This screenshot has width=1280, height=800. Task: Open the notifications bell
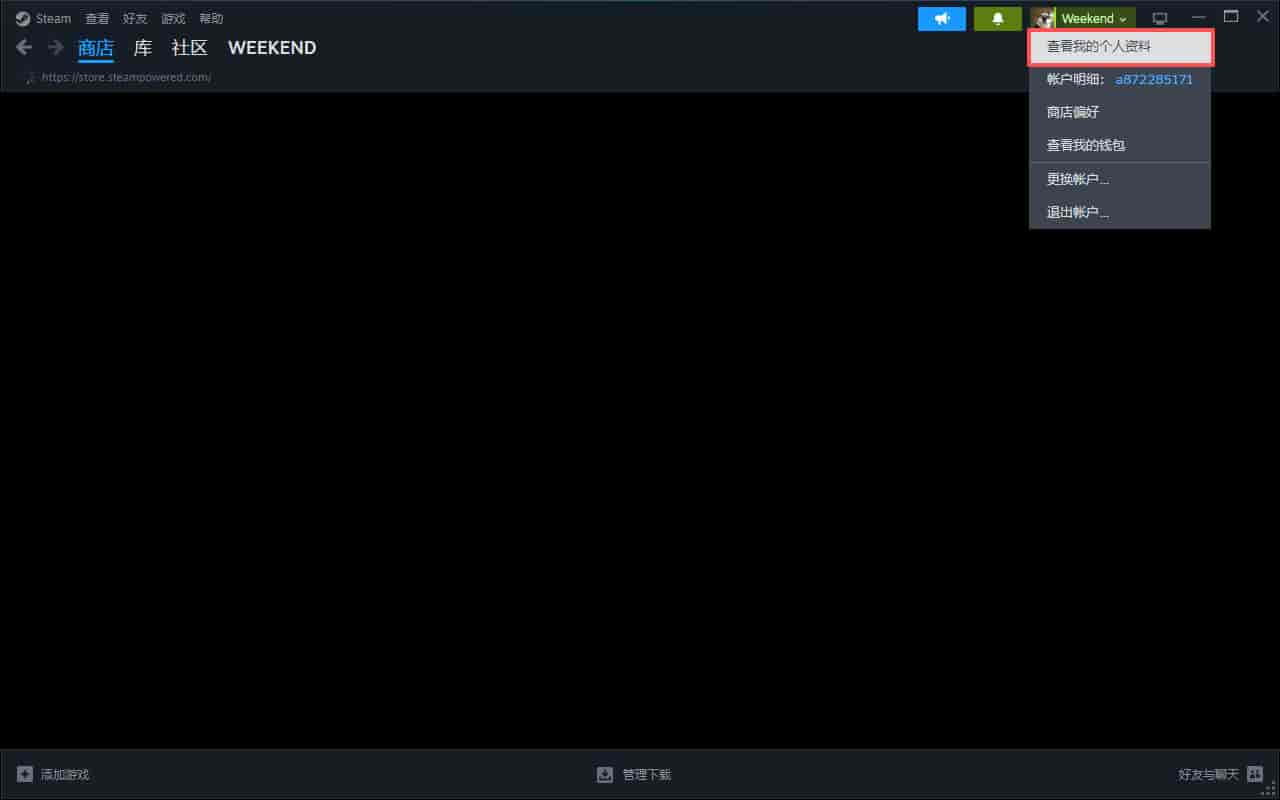(x=997, y=19)
